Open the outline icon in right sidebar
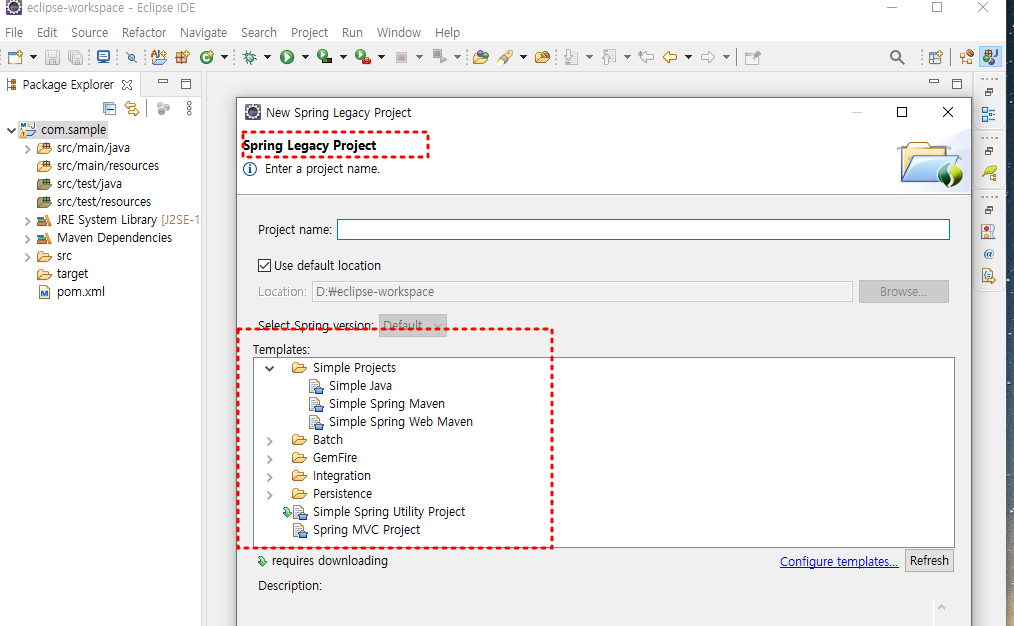Image resolution: width=1014 pixels, height=626 pixels. (x=988, y=114)
